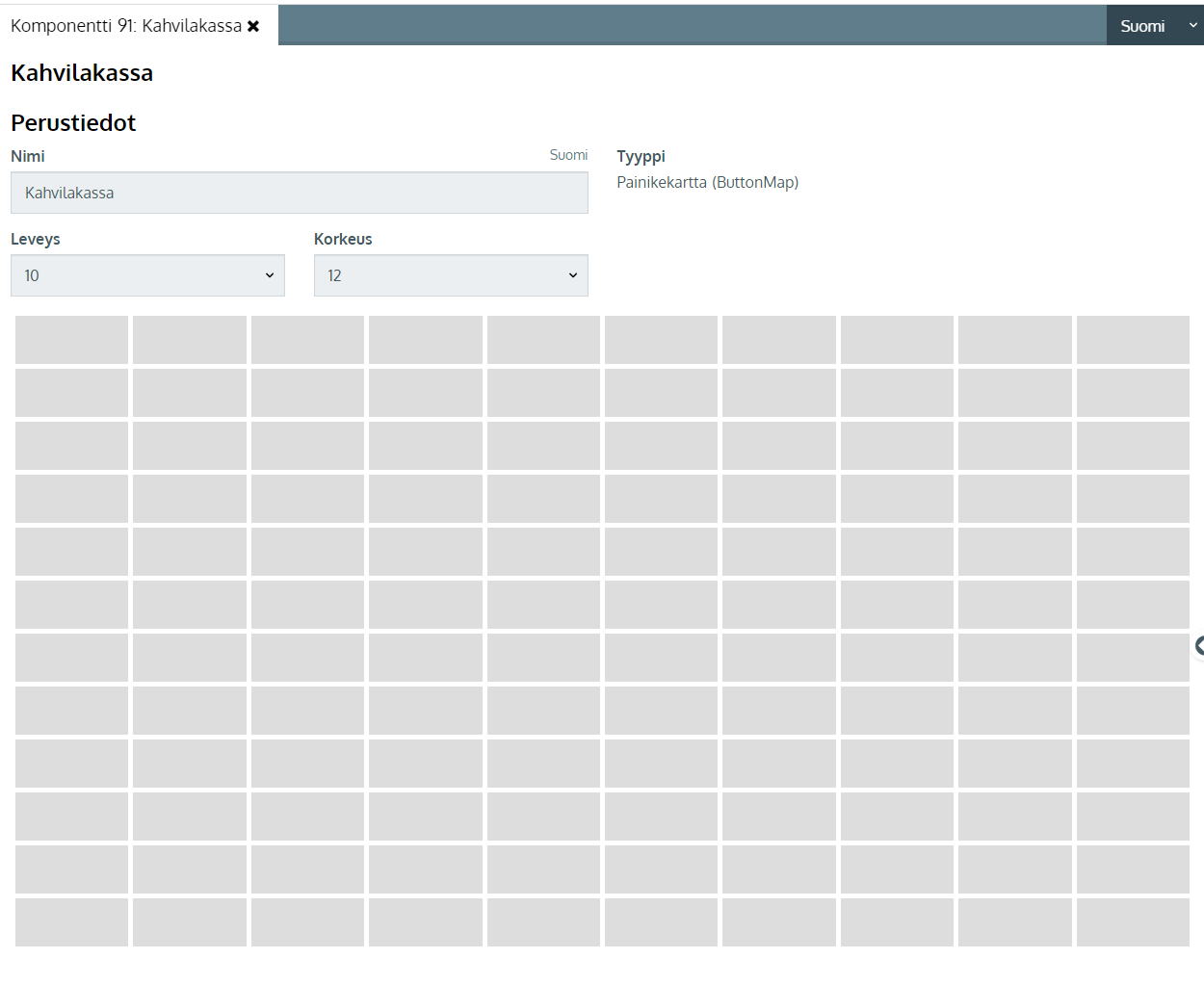Click the Tyyppi label
The height and width of the screenshot is (985, 1204).
(641, 156)
